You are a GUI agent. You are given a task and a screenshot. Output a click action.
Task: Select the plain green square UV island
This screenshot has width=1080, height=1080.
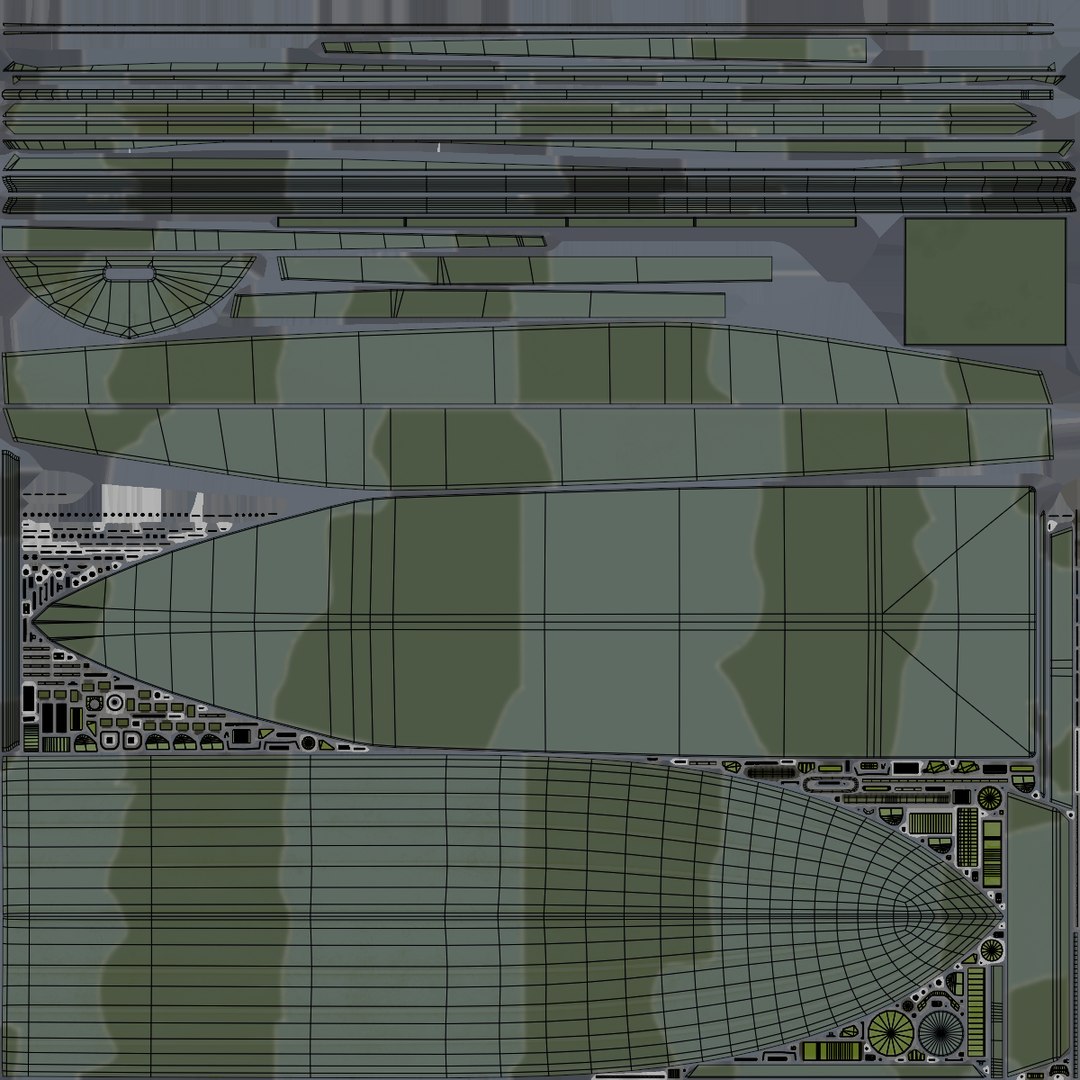click(985, 281)
